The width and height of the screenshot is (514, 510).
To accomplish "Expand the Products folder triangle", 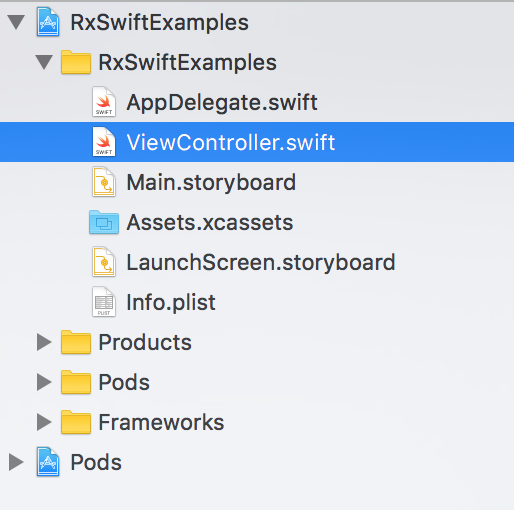I will [x=44, y=342].
